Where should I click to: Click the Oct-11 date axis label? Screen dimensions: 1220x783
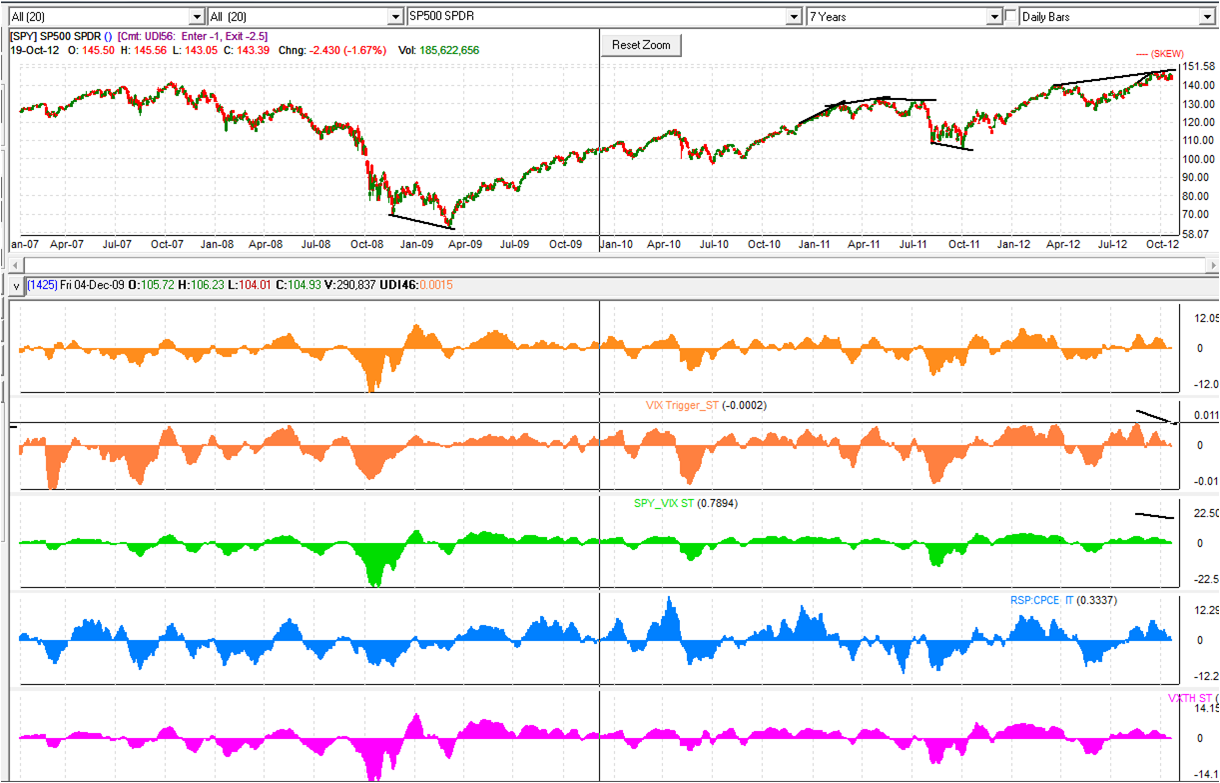pos(964,243)
